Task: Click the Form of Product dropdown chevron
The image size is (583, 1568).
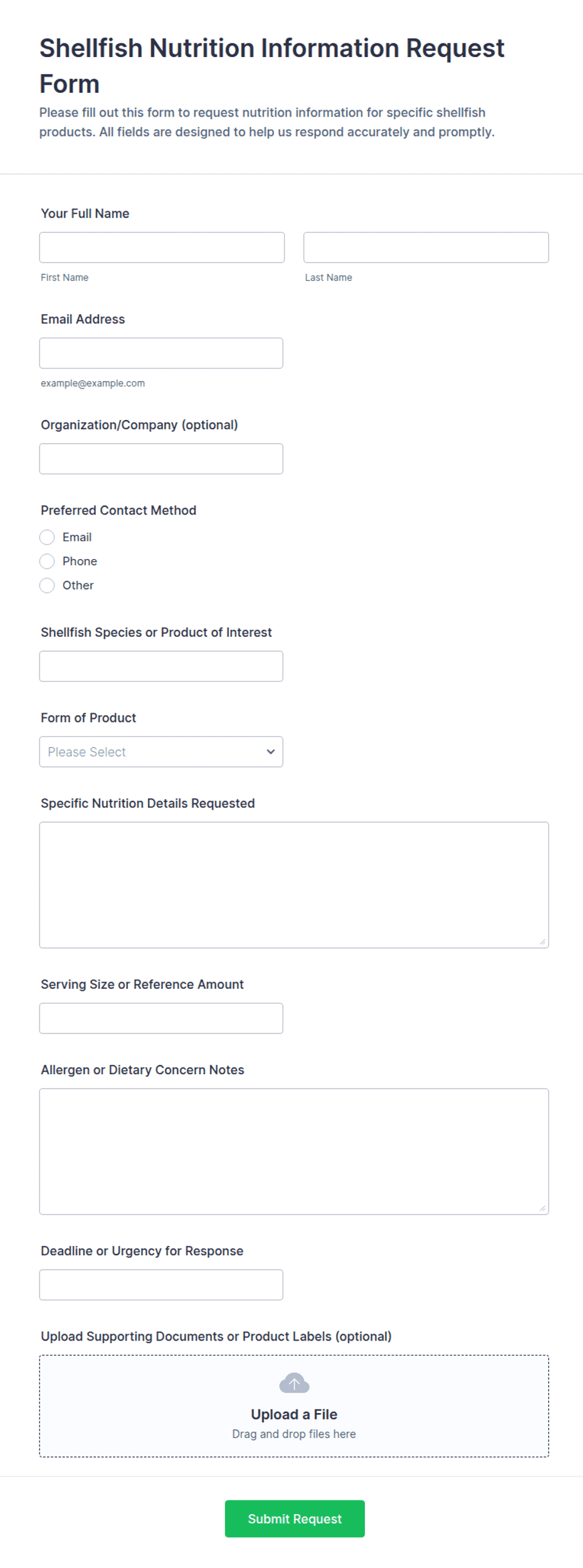Action: pos(270,751)
